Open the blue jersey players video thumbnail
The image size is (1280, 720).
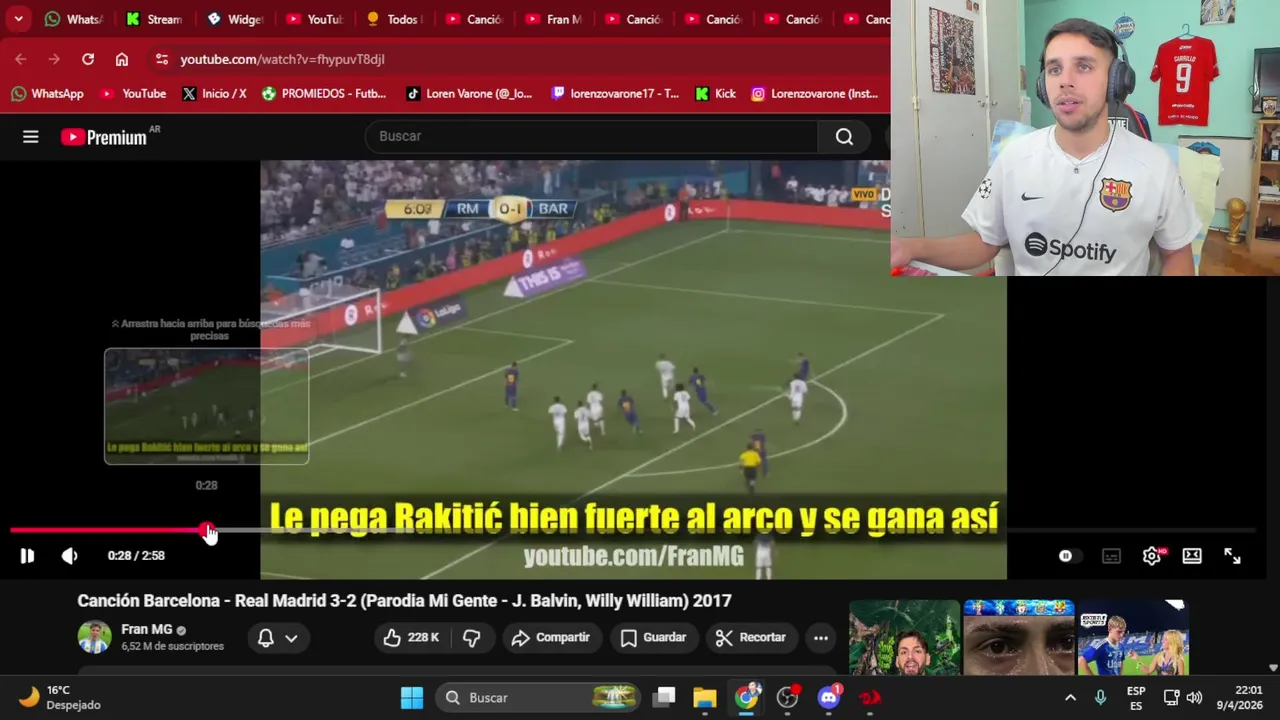1133,638
